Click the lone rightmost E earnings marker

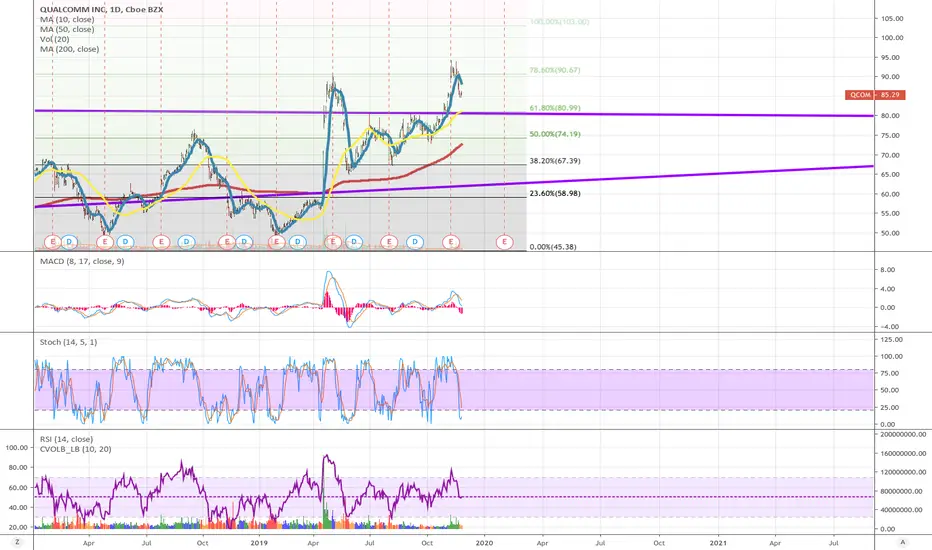tap(505, 241)
